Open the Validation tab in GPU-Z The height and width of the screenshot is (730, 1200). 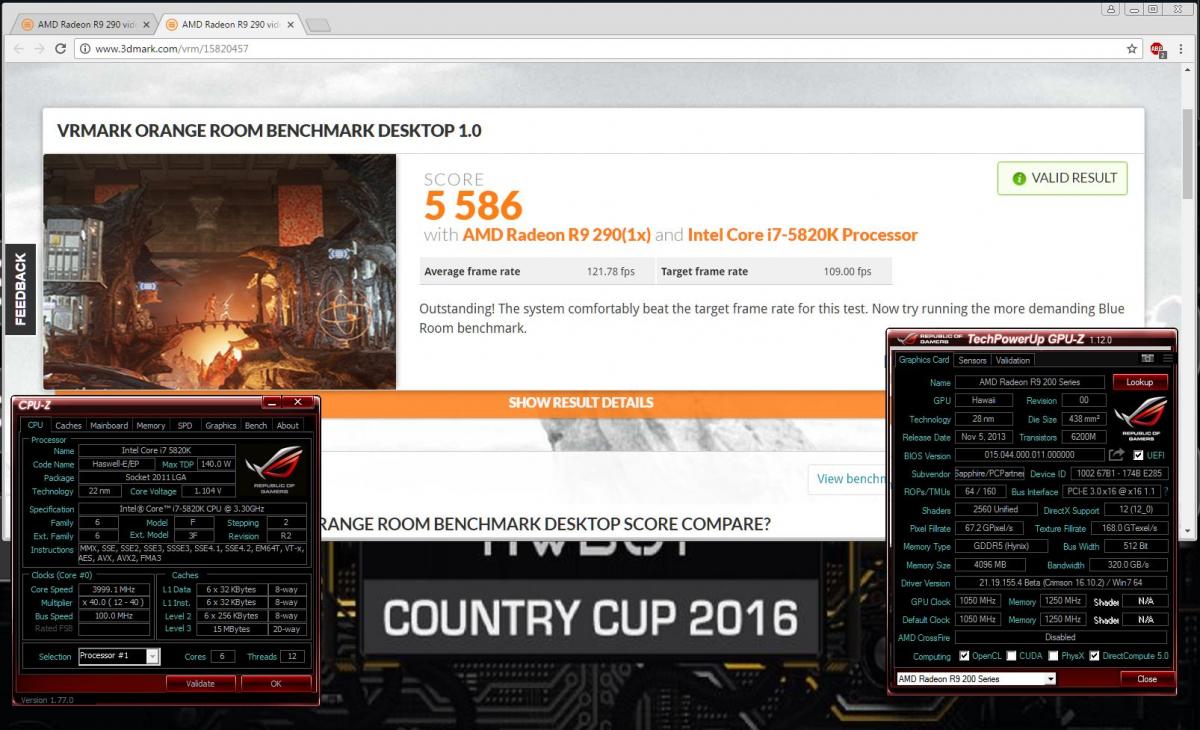pyautogui.click(x=1014, y=360)
